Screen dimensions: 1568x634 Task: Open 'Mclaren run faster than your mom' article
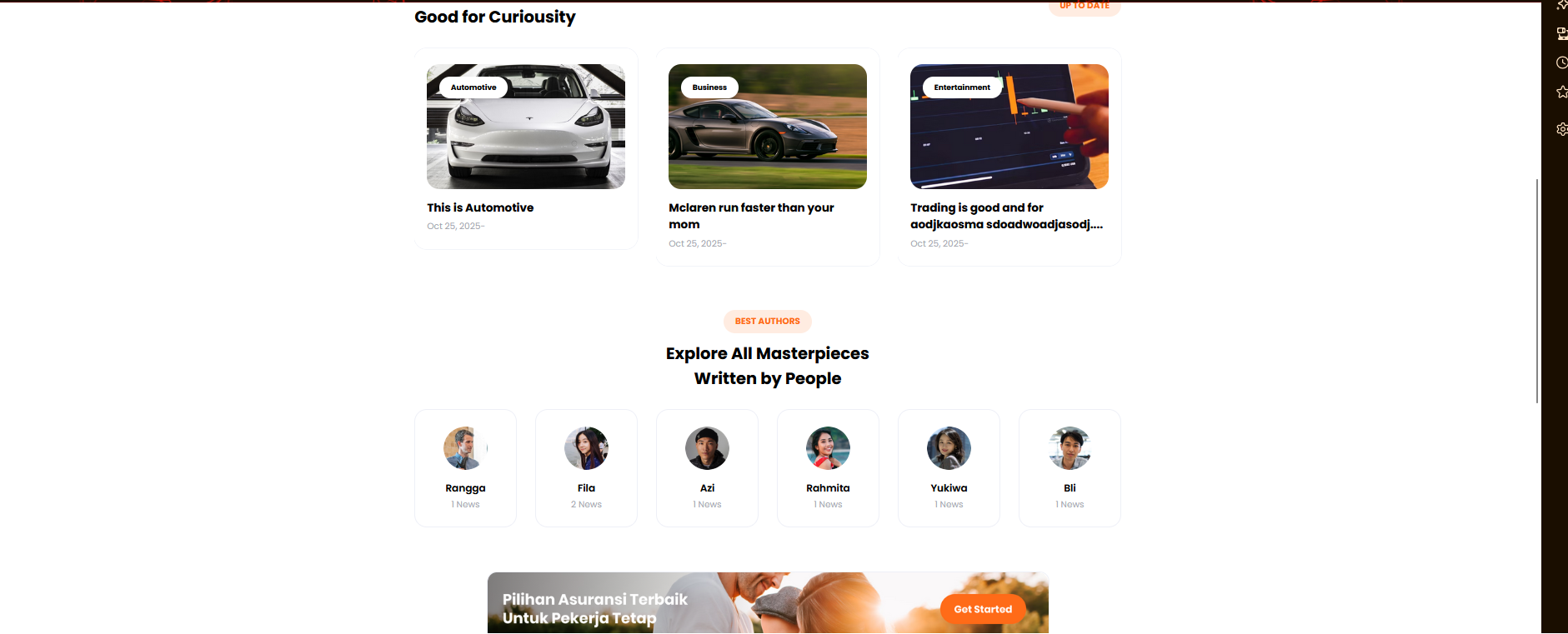tap(751, 216)
